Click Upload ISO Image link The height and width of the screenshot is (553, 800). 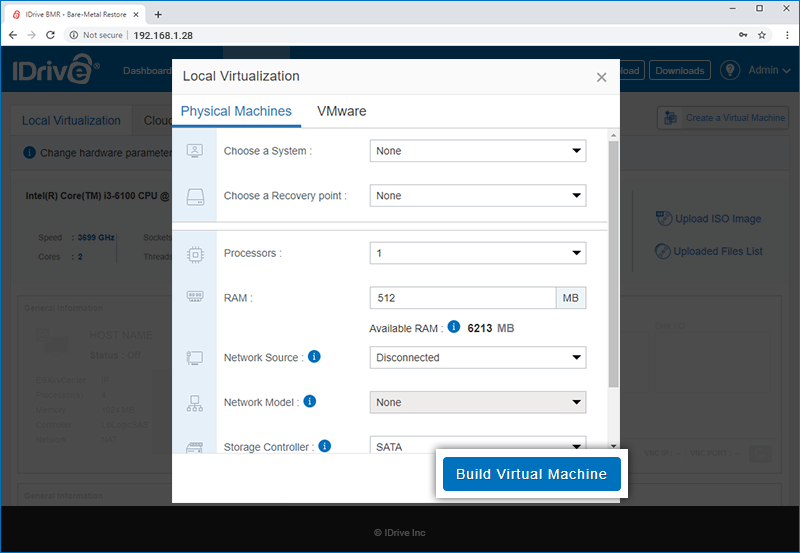(x=718, y=219)
